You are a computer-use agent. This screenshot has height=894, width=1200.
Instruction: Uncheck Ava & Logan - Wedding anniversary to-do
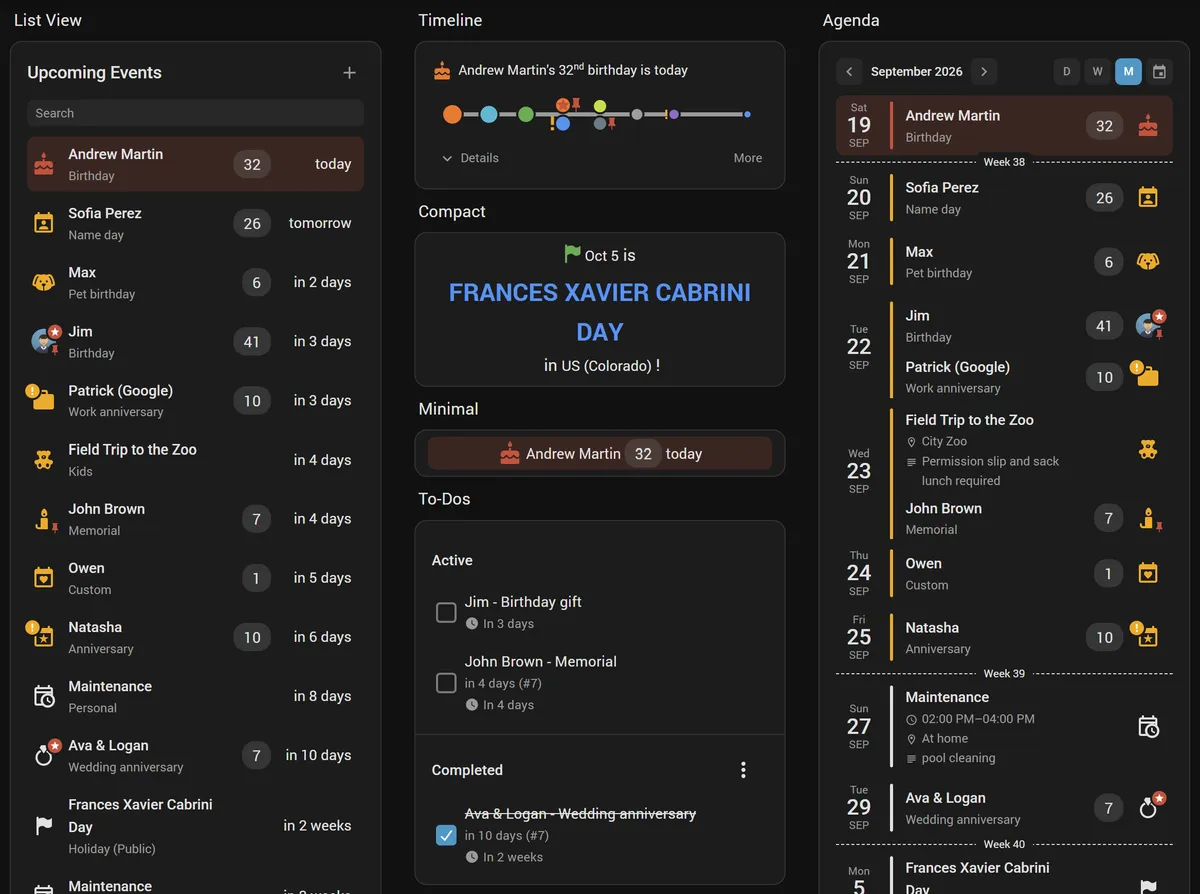pyautogui.click(x=446, y=835)
